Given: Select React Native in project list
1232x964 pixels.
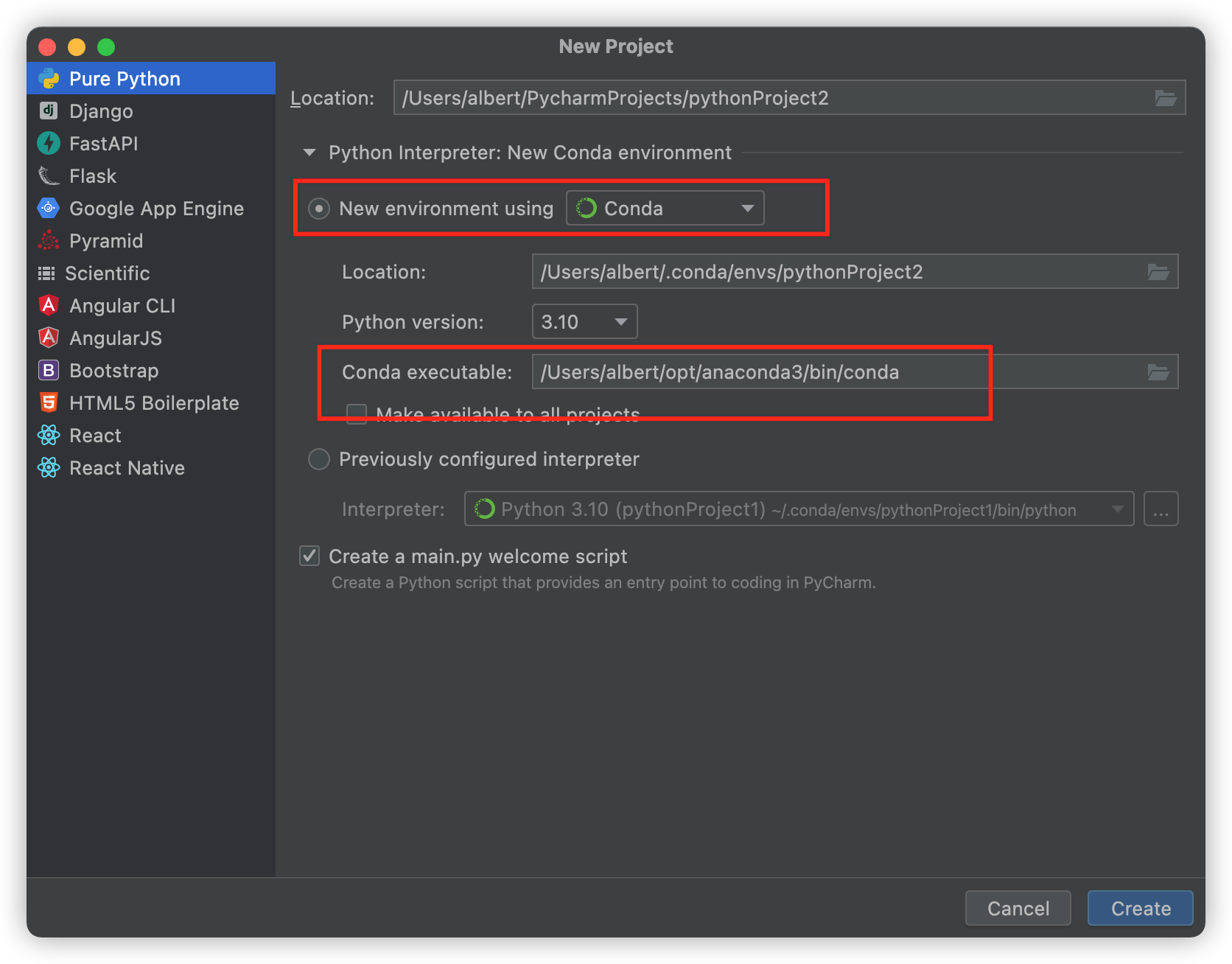Looking at the screenshot, I should [x=127, y=468].
